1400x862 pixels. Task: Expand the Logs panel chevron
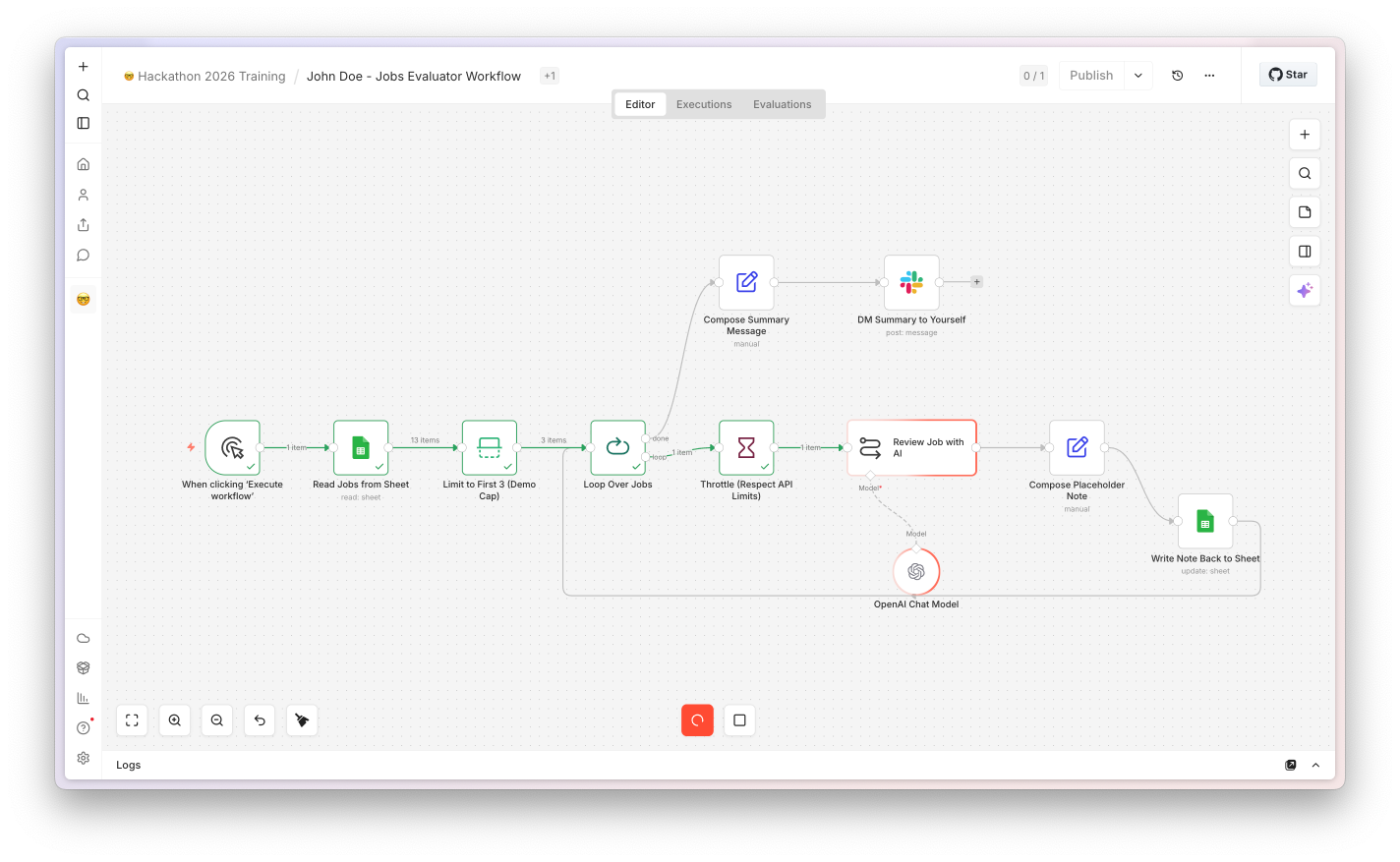point(1315,765)
